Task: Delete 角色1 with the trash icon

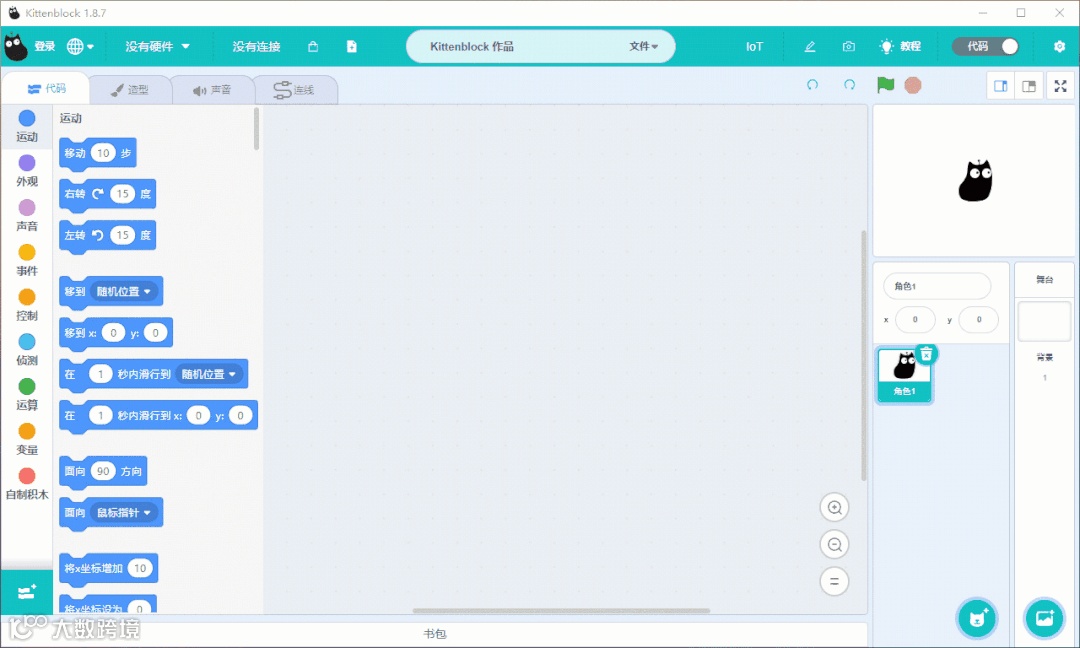Action: pos(926,354)
